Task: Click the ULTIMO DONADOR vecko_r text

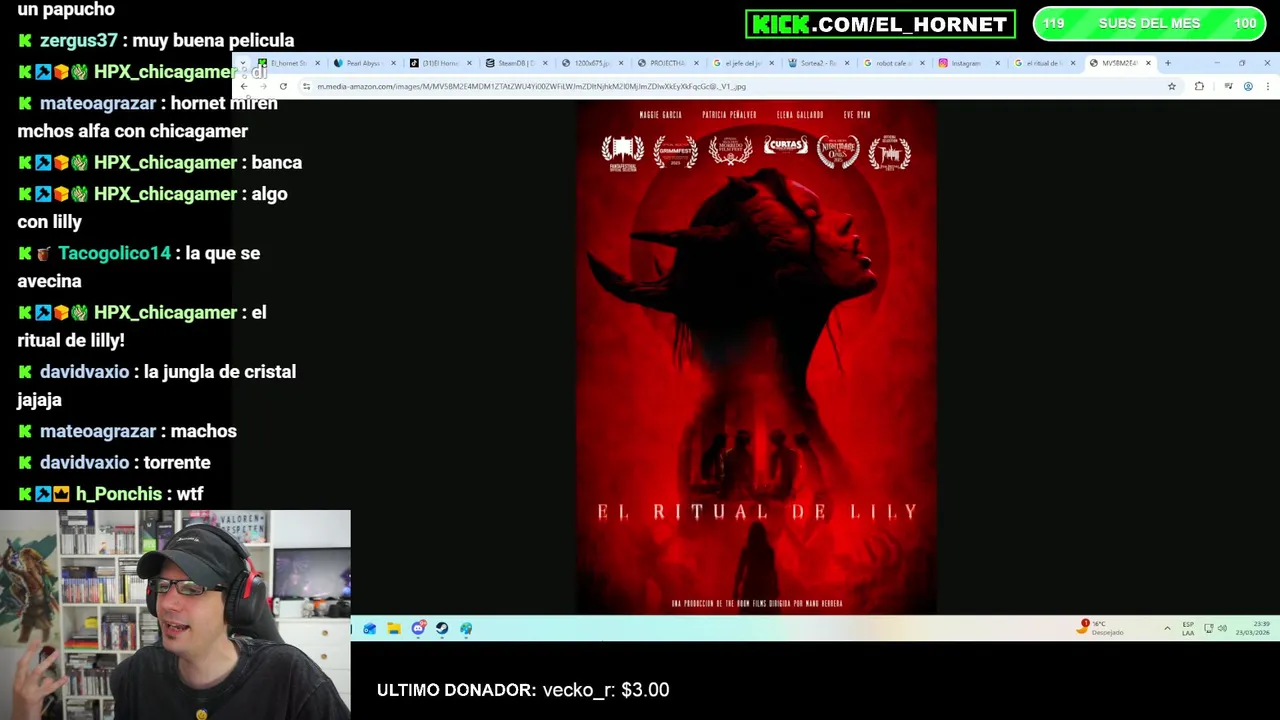Action: point(523,690)
